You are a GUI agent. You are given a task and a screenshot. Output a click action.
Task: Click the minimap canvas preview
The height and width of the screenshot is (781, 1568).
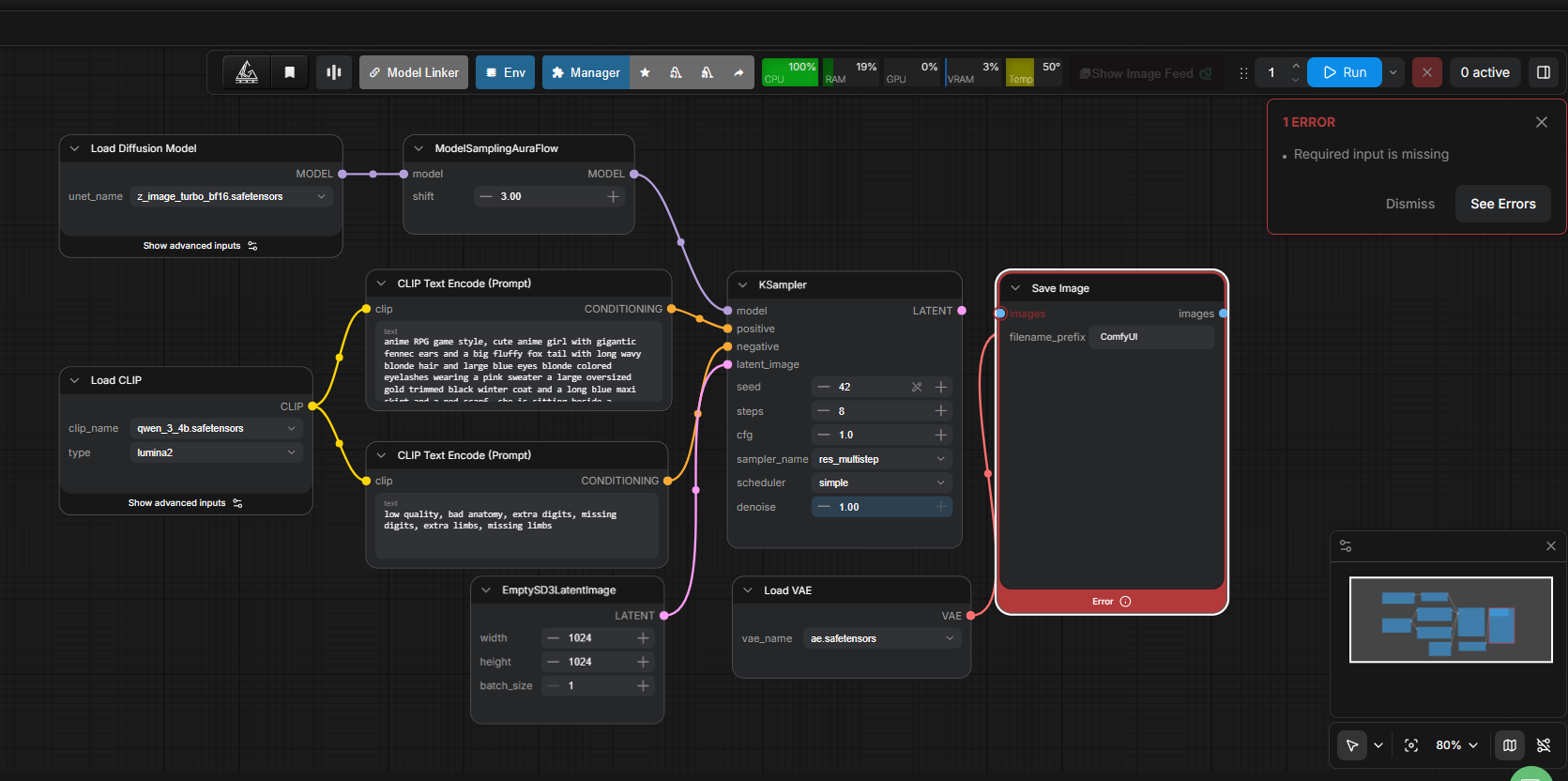pos(1451,620)
